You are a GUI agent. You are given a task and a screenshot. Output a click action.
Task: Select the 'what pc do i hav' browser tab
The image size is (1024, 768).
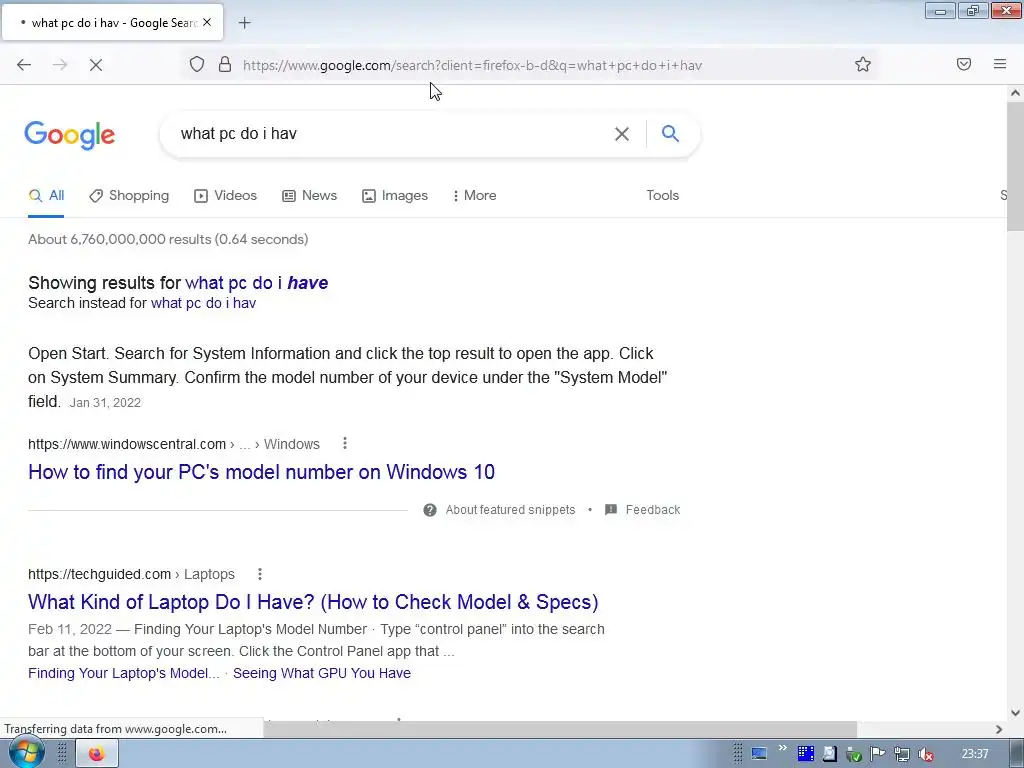[112, 23]
